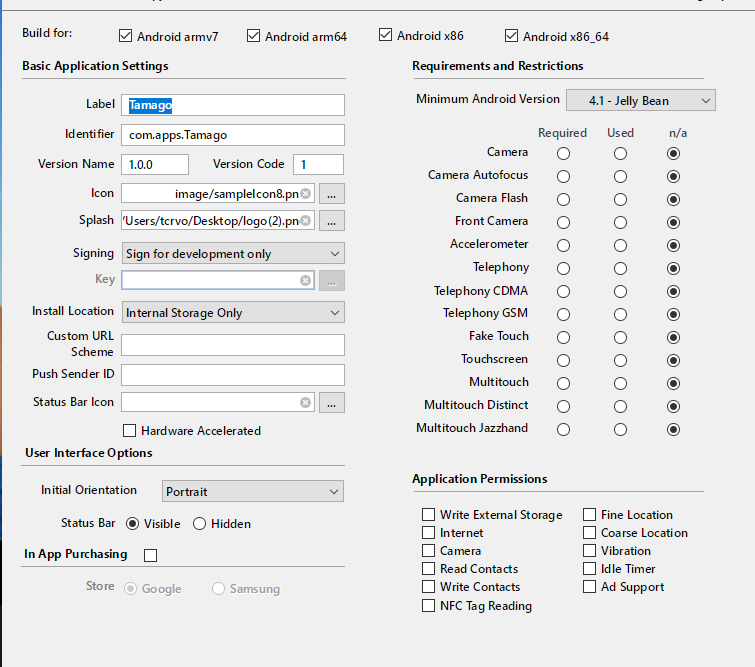The height and width of the screenshot is (667, 755).
Task: Clear the Splash image path field
Action: click(306, 220)
